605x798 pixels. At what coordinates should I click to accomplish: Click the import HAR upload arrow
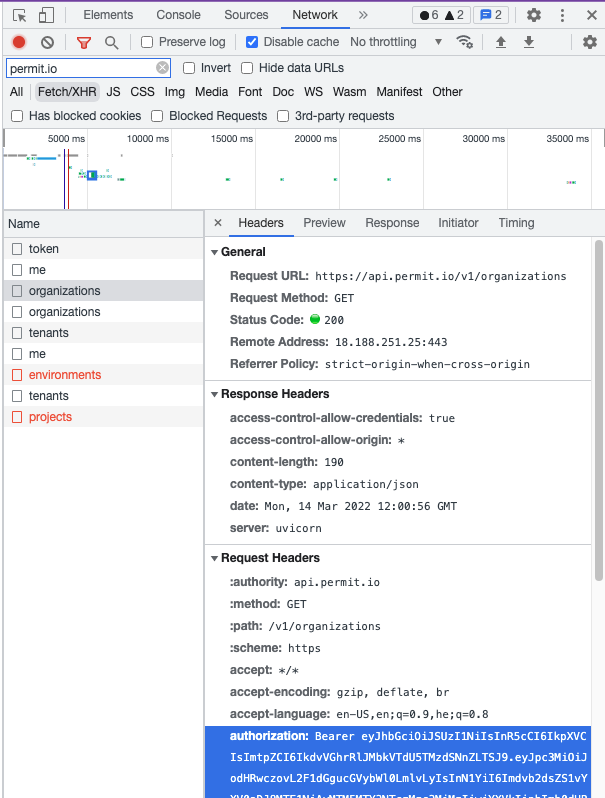(x=501, y=42)
